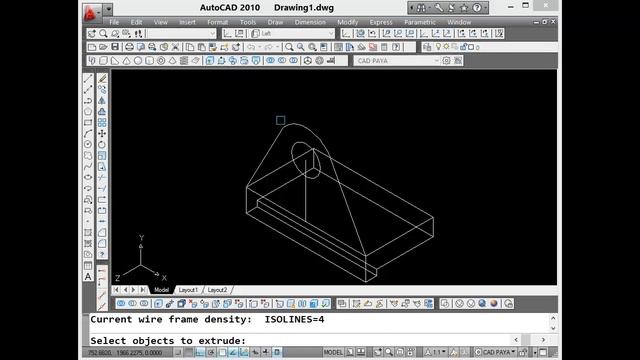
Task: Open the Parametric menu
Action: [x=420, y=22]
